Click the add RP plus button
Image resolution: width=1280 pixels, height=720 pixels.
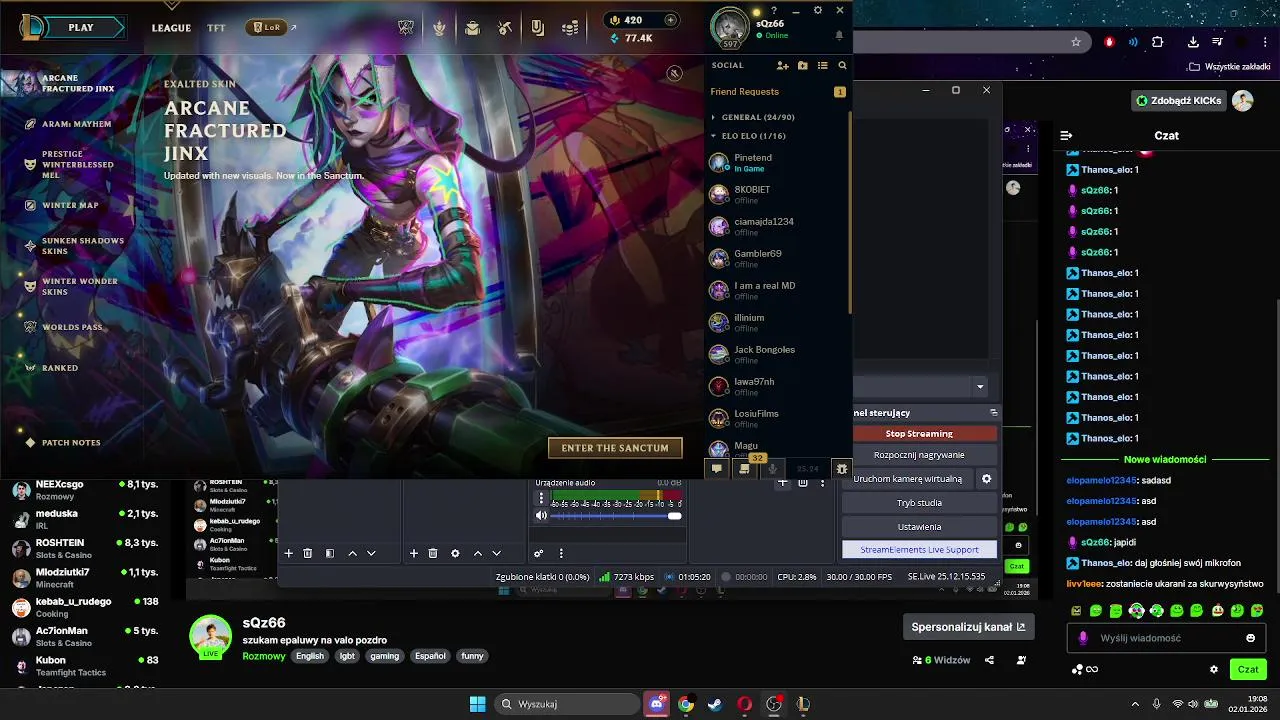670,20
